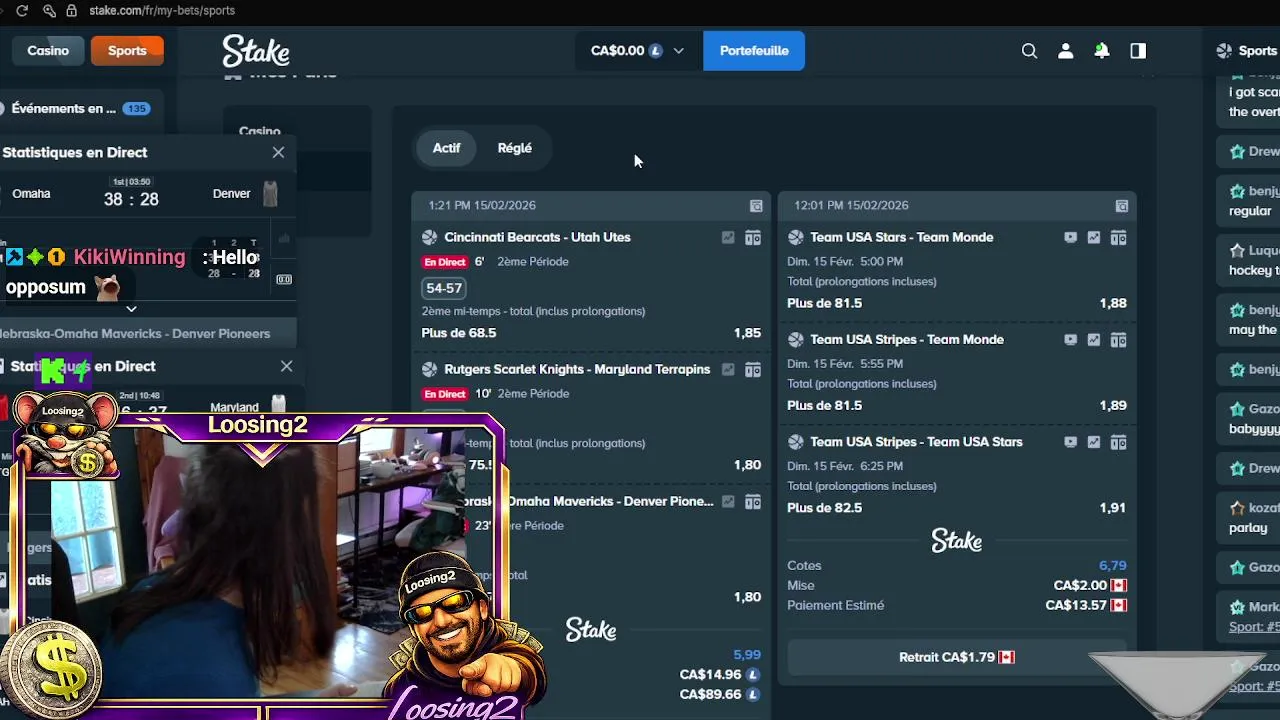Open Événements en direct with 135 badge
Screen dimensions: 1280x720
[78, 108]
